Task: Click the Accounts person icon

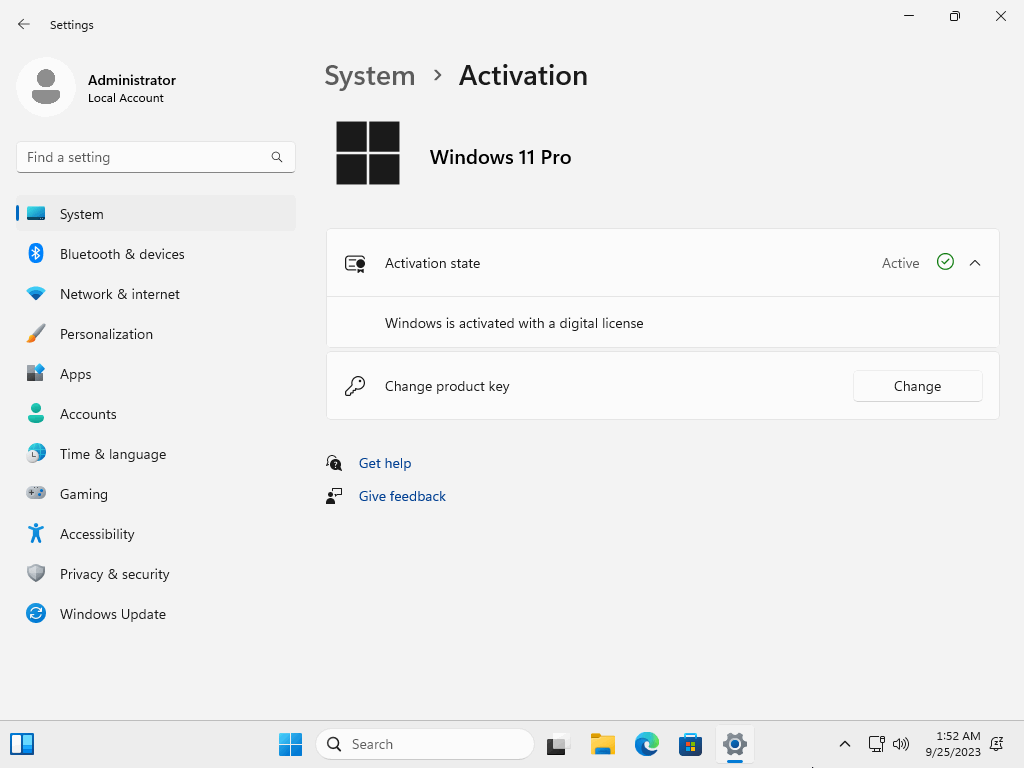Action: pyautogui.click(x=36, y=413)
